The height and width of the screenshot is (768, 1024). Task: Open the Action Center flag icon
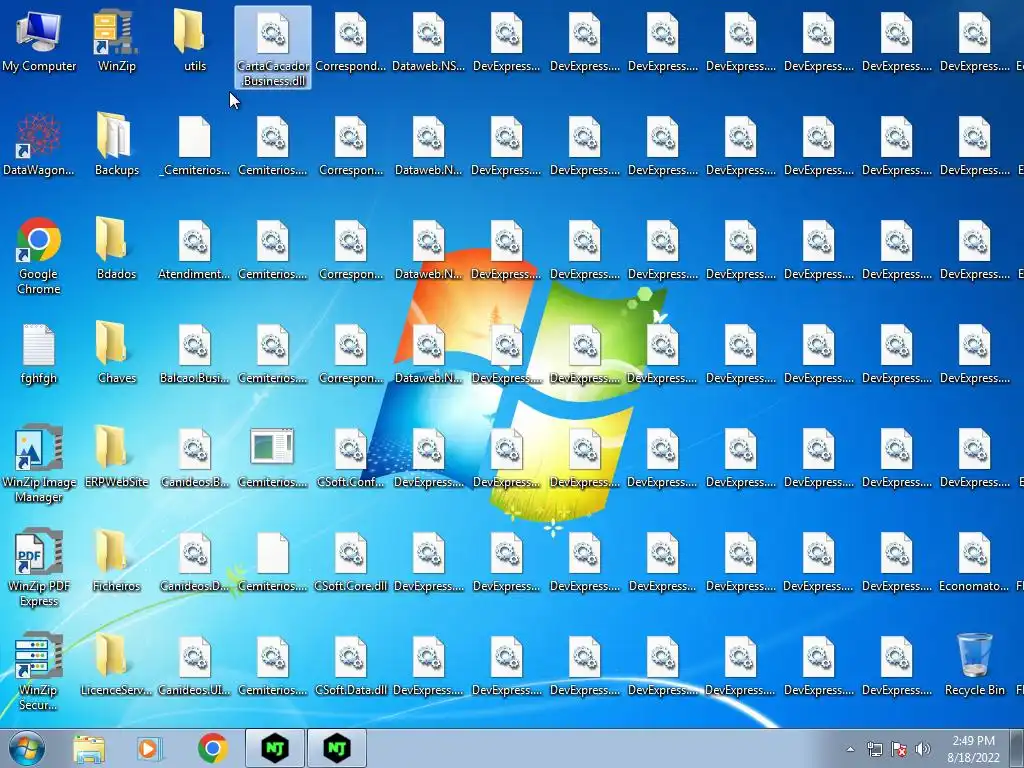click(x=899, y=749)
